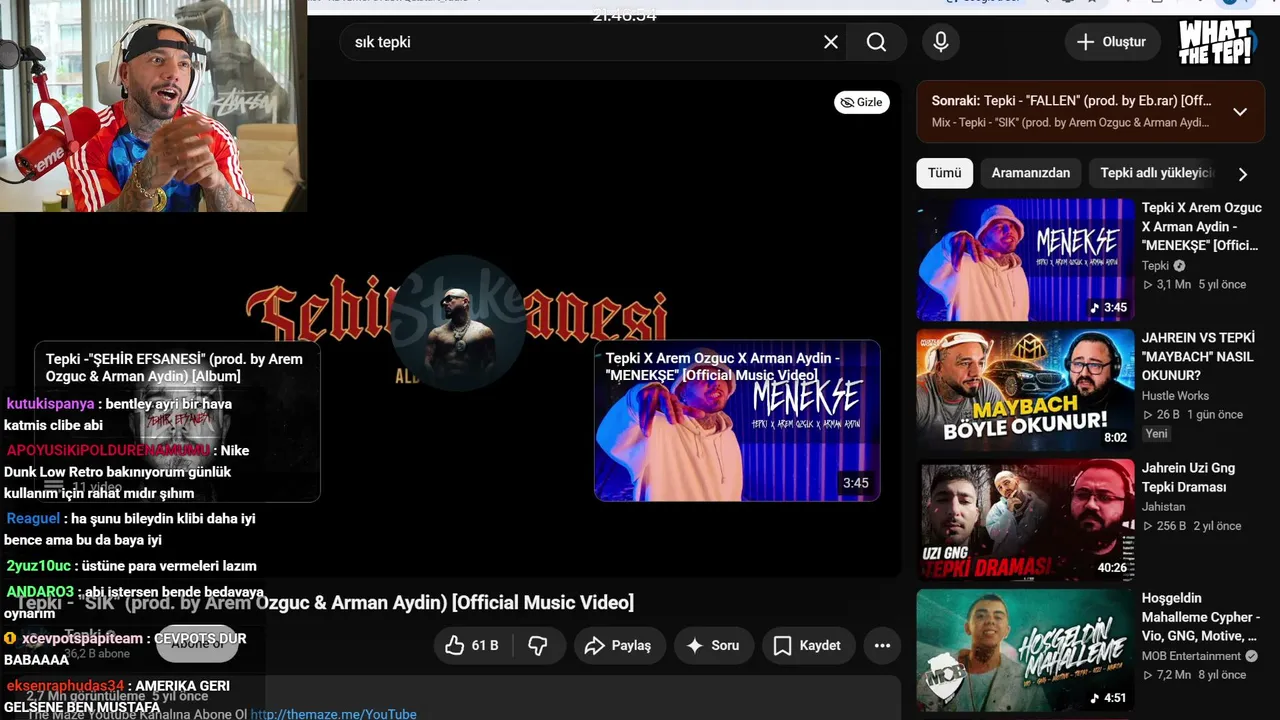Clear the search box with the X icon
The width and height of the screenshot is (1280, 720).
coord(831,42)
